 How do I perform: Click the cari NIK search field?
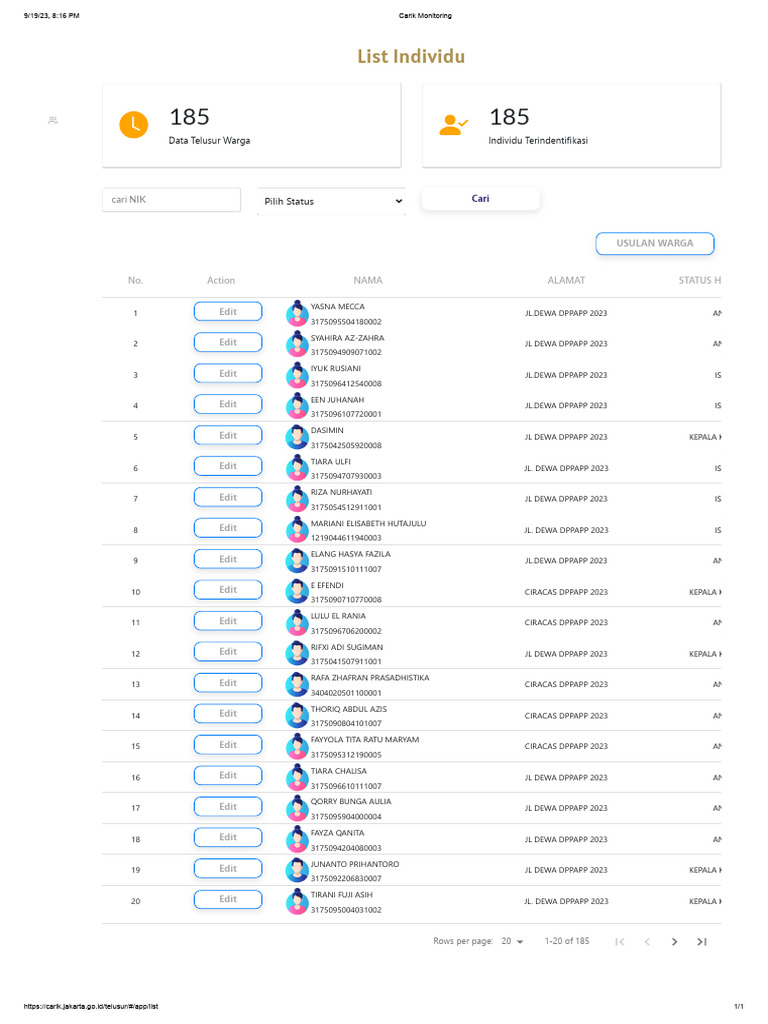[171, 200]
